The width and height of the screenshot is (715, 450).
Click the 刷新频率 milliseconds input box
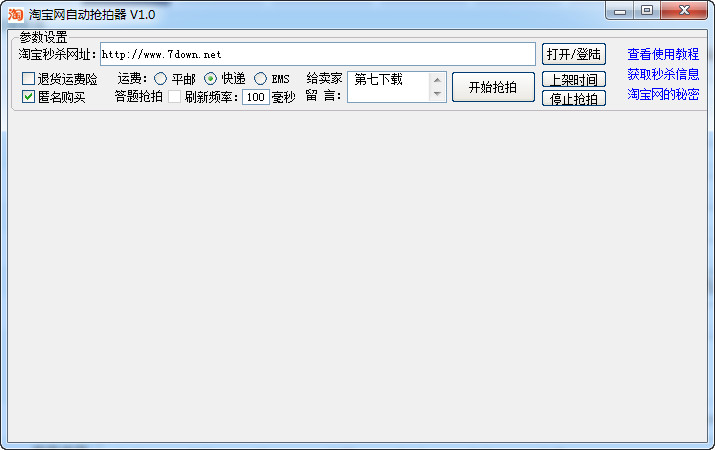click(x=256, y=97)
